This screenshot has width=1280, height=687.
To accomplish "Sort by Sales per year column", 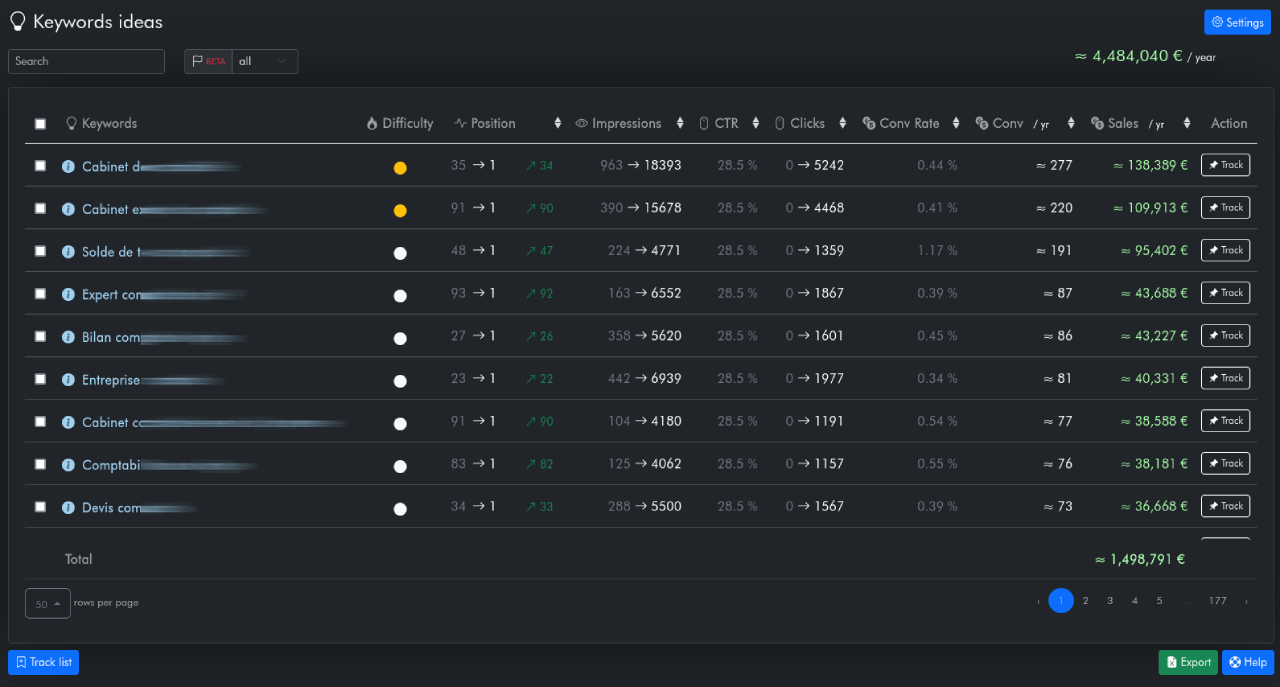I will pyautogui.click(x=1187, y=123).
